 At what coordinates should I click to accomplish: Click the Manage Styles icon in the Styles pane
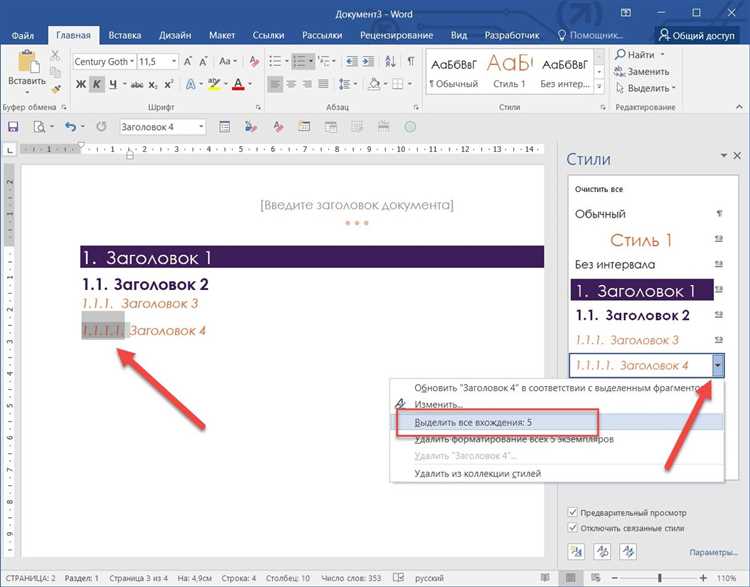626,551
